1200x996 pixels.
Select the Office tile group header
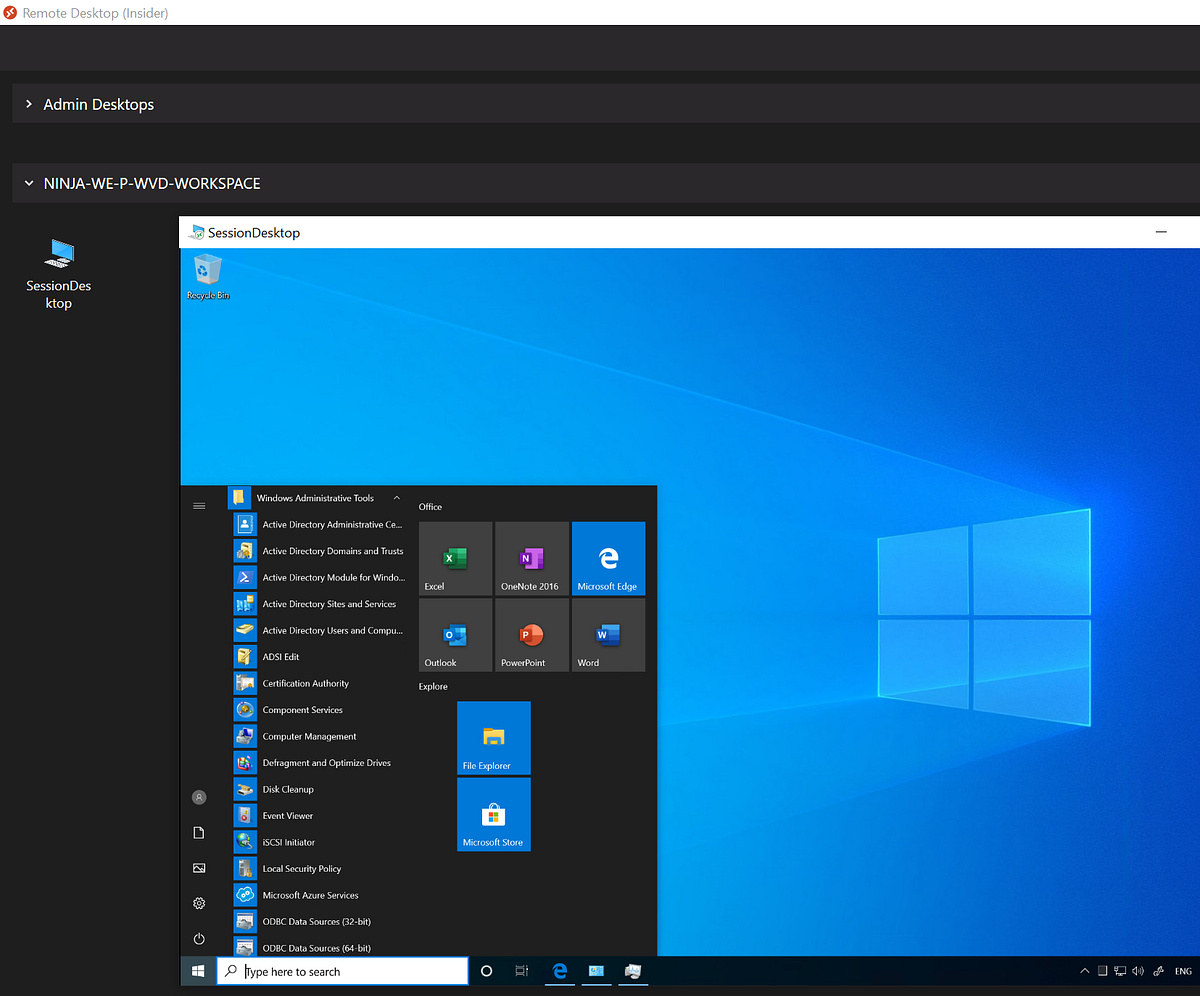coord(430,507)
